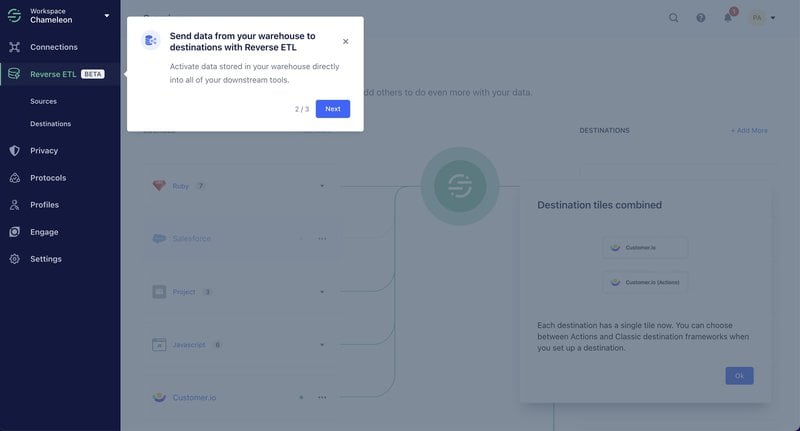The width and height of the screenshot is (800, 431).
Task: Click the PA user avatar
Action: click(x=757, y=17)
